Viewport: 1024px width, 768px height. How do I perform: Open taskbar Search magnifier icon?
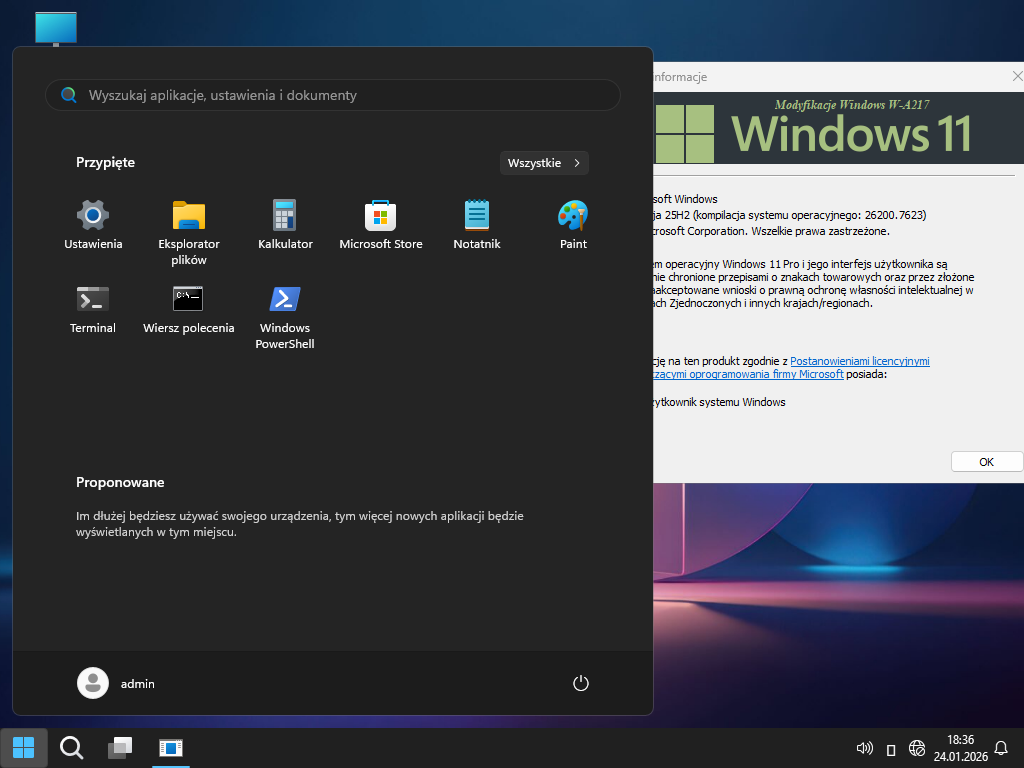point(72,747)
